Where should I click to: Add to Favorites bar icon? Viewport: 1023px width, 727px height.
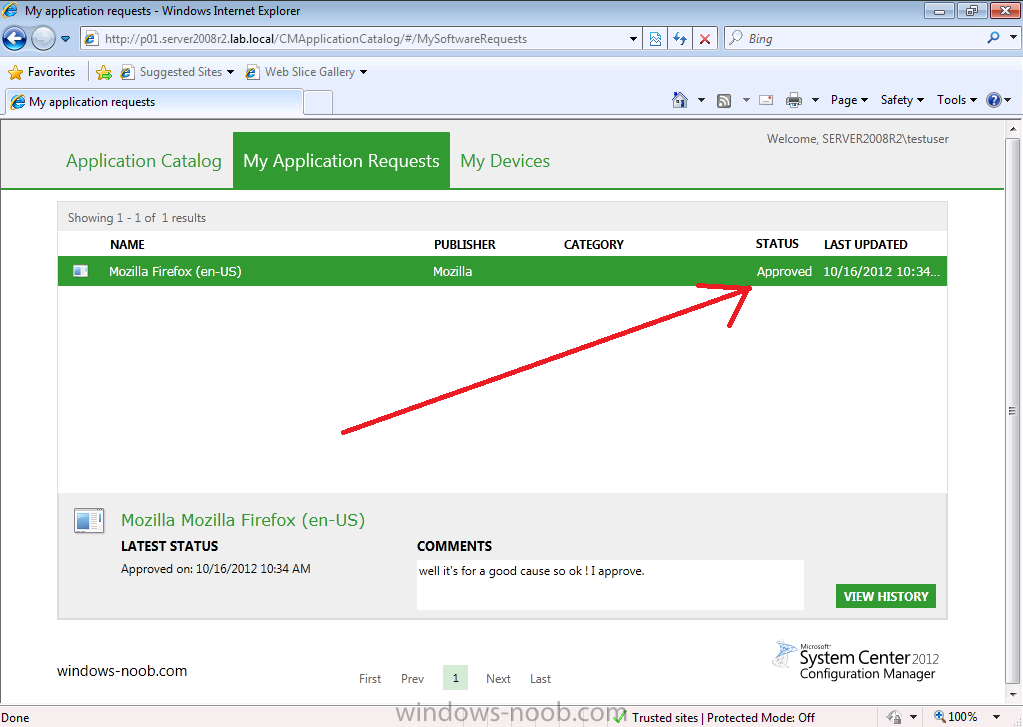click(104, 72)
